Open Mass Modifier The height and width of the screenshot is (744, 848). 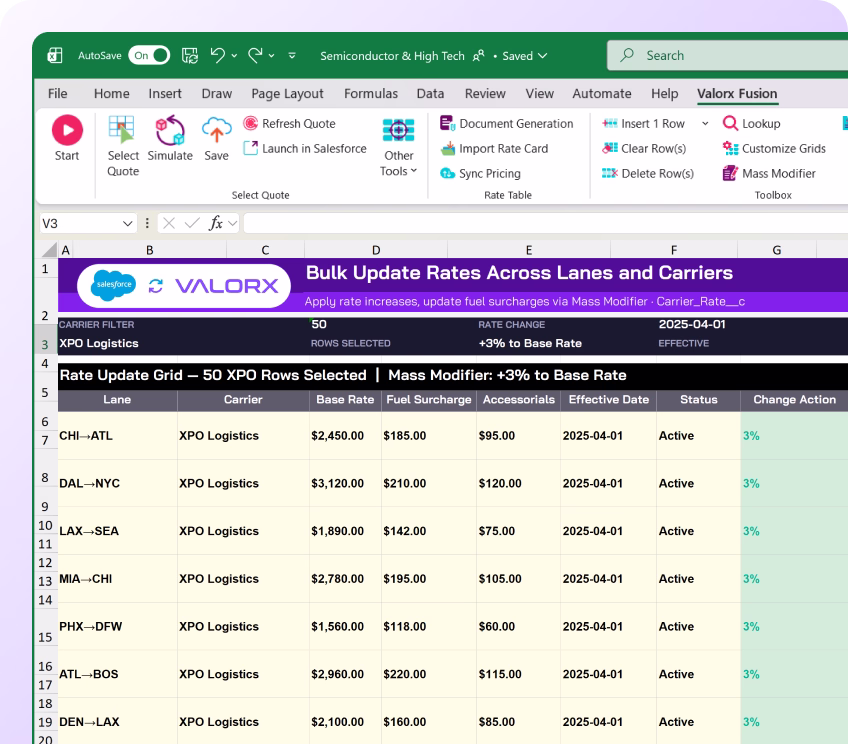(769, 173)
